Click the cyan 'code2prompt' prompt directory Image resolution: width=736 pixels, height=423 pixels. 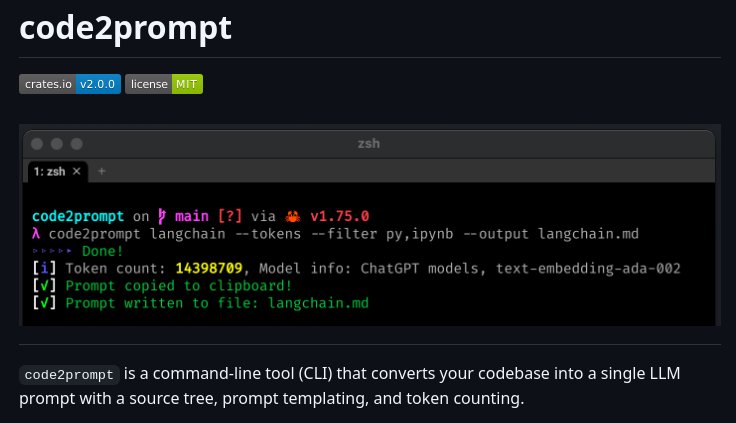coord(78,216)
